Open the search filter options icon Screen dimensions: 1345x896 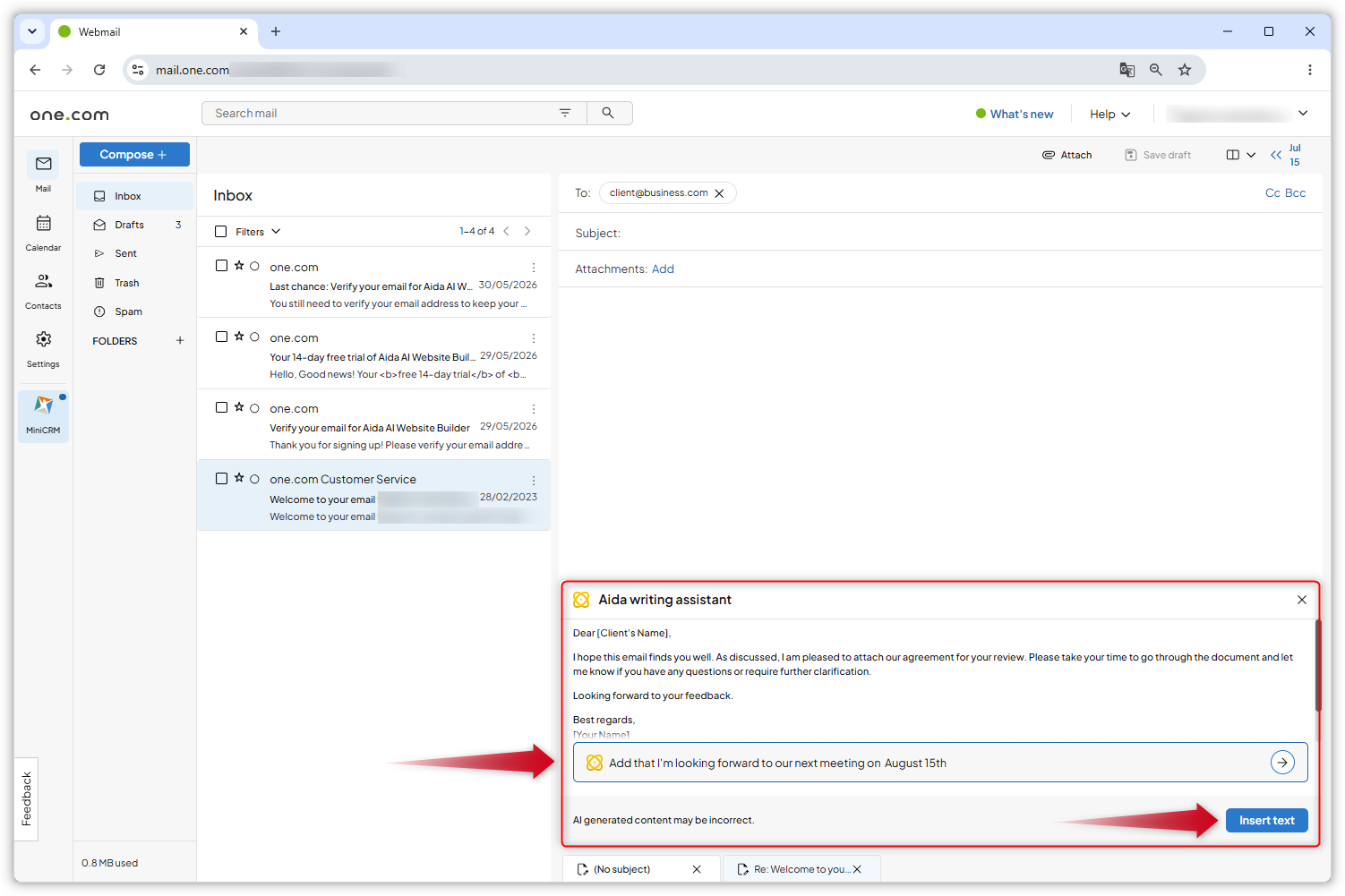point(565,113)
